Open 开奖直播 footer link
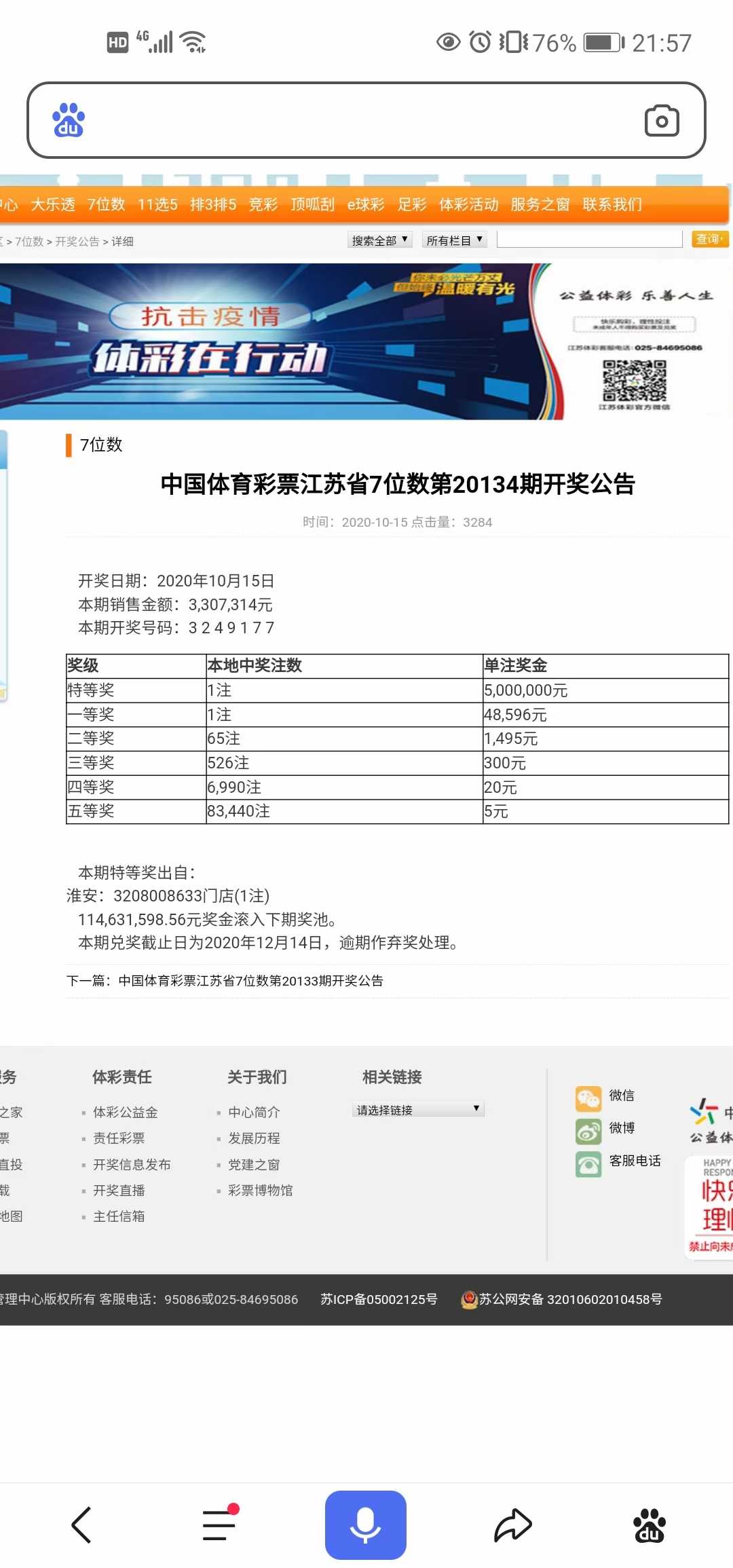Image resolution: width=733 pixels, height=1568 pixels. pos(119,1190)
